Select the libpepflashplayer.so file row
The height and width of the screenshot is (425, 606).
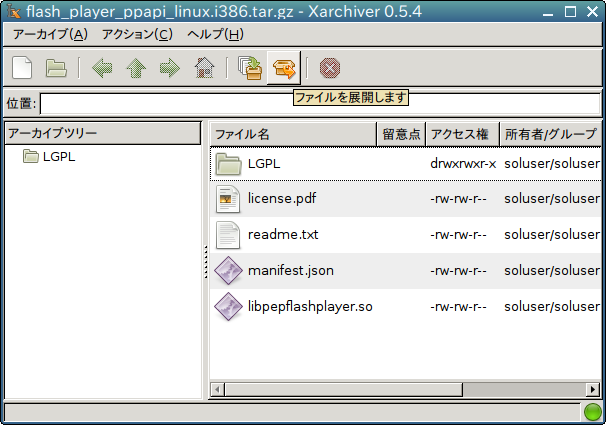(x=405, y=306)
